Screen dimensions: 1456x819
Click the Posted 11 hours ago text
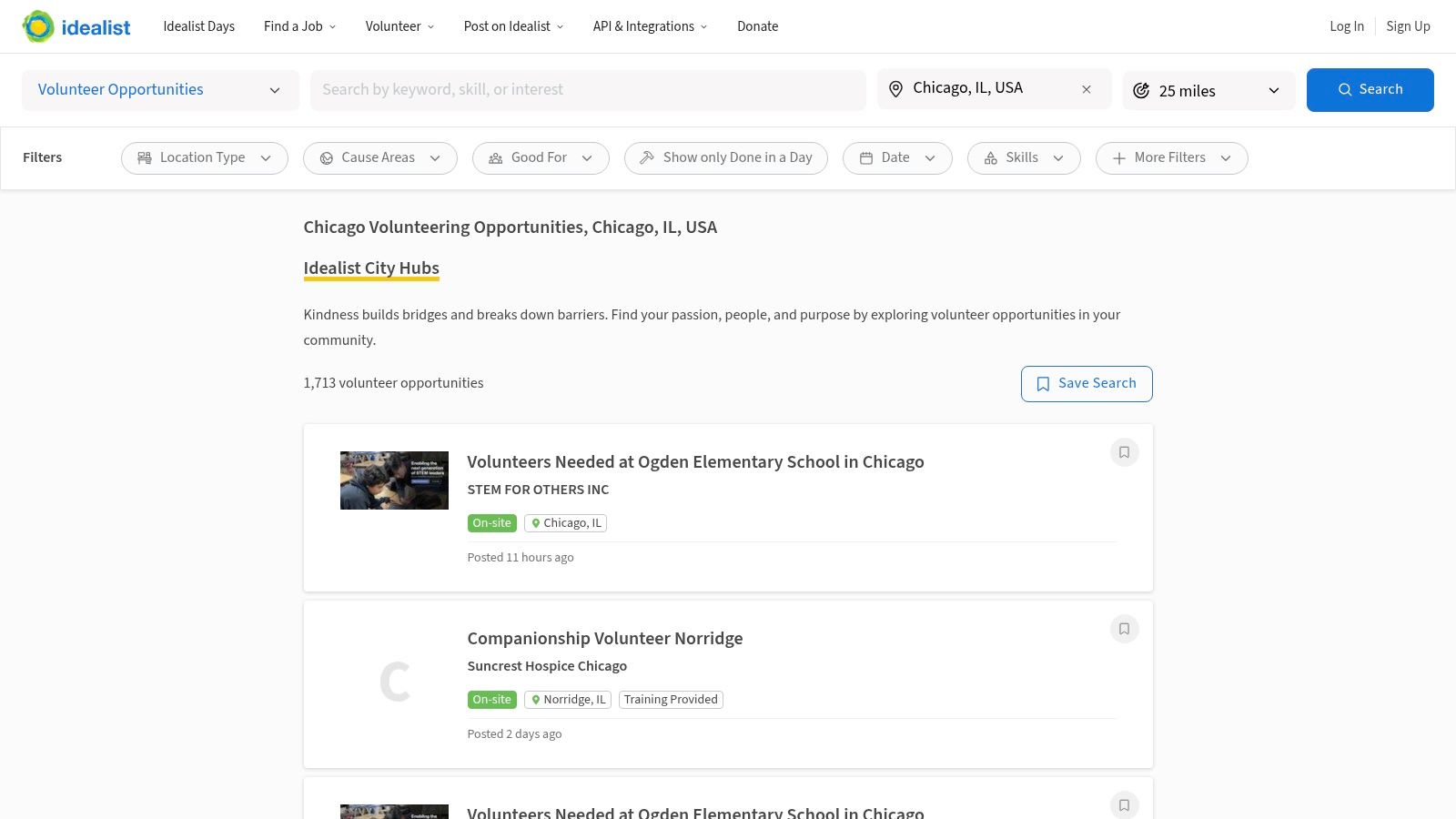[x=521, y=558]
